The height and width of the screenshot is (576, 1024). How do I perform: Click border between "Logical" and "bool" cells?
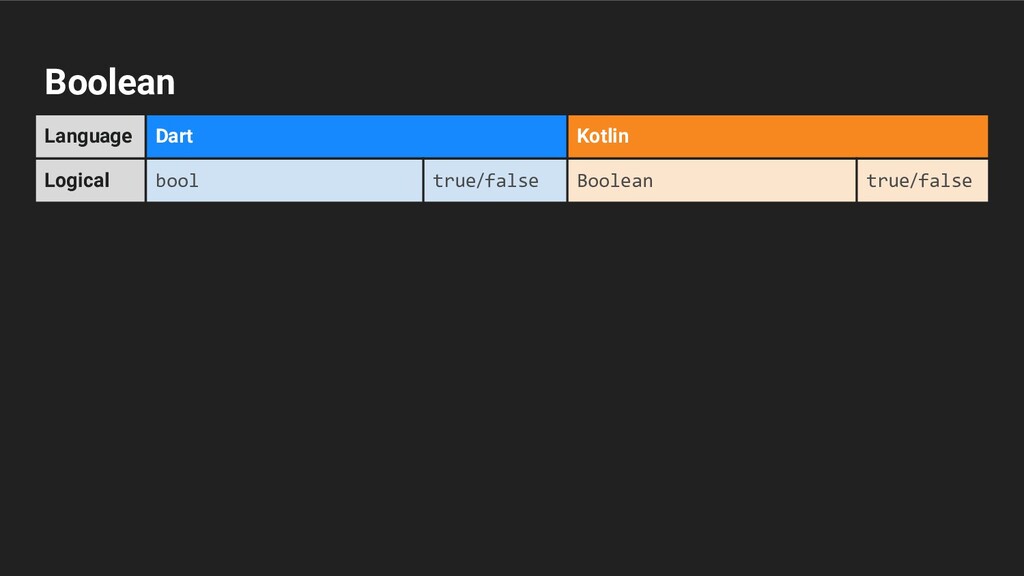(x=146, y=181)
